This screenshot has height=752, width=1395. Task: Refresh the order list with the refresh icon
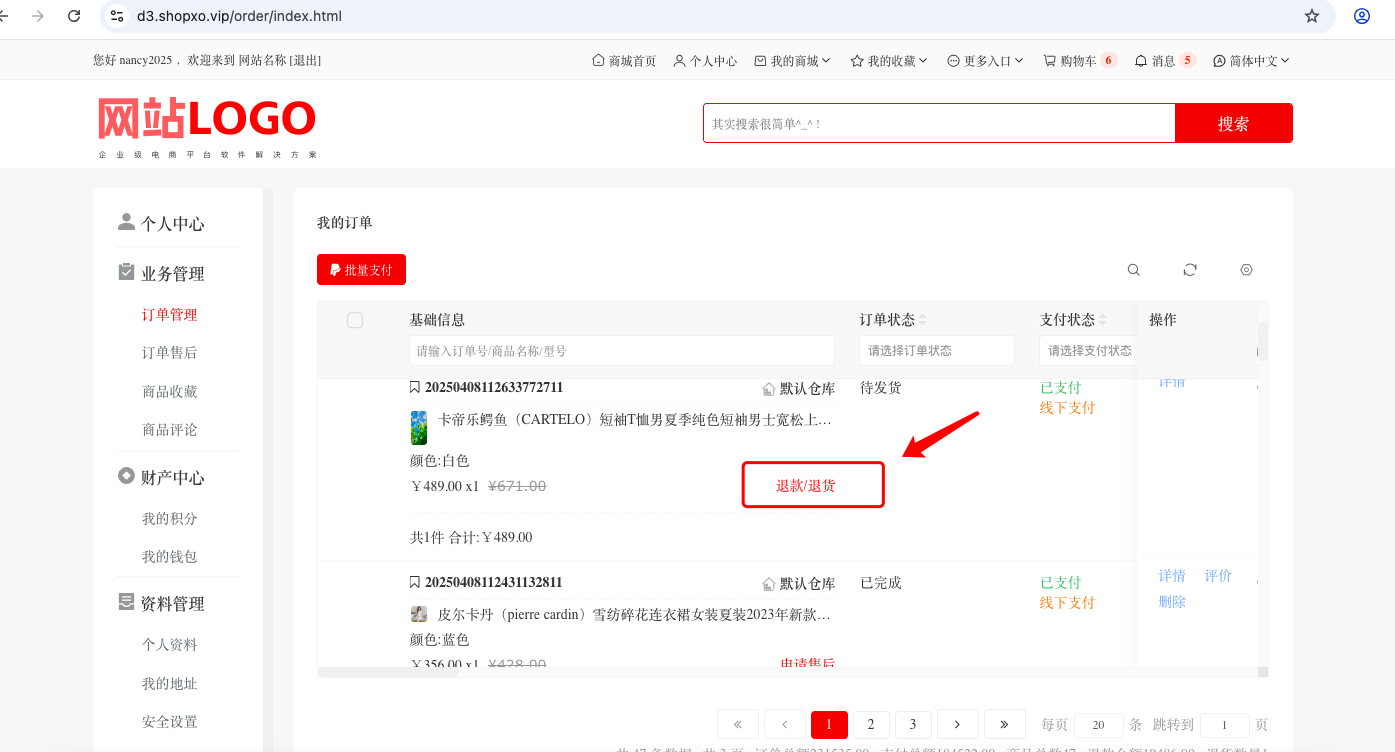(x=1190, y=270)
